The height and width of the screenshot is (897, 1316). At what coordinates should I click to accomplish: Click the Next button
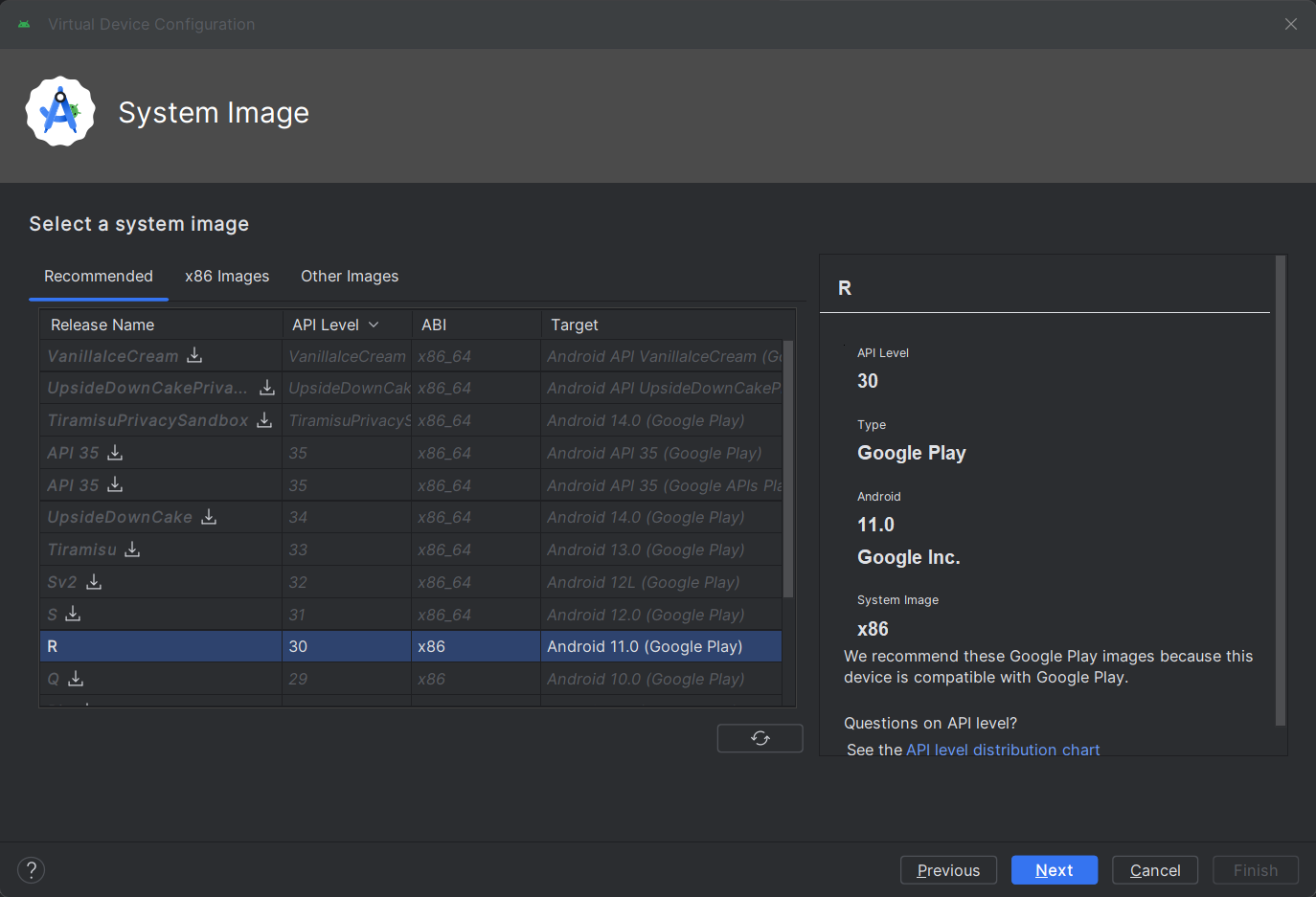[x=1055, y=870]
